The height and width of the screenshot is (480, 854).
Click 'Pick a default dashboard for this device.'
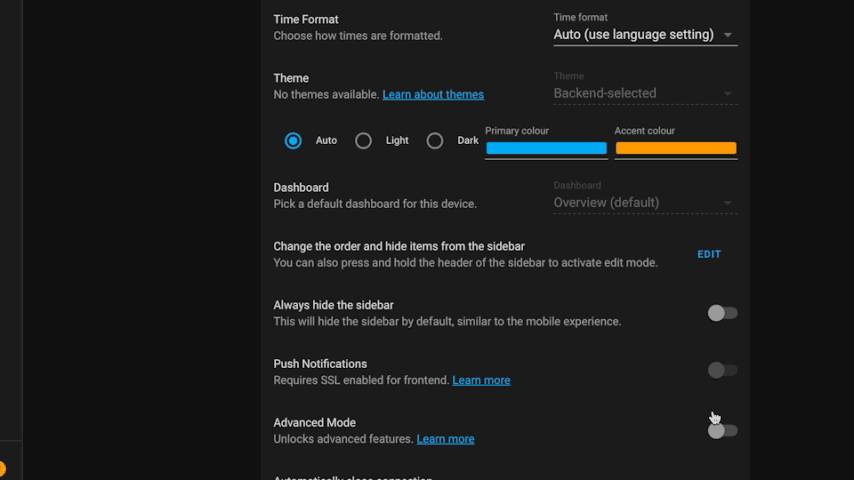(x=375, y=204)
